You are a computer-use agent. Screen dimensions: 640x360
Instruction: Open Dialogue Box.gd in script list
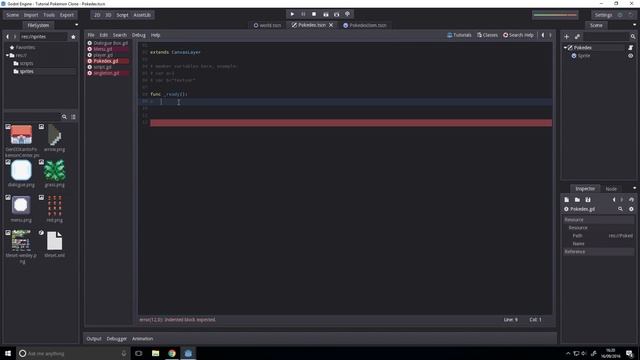pos(110,43)
